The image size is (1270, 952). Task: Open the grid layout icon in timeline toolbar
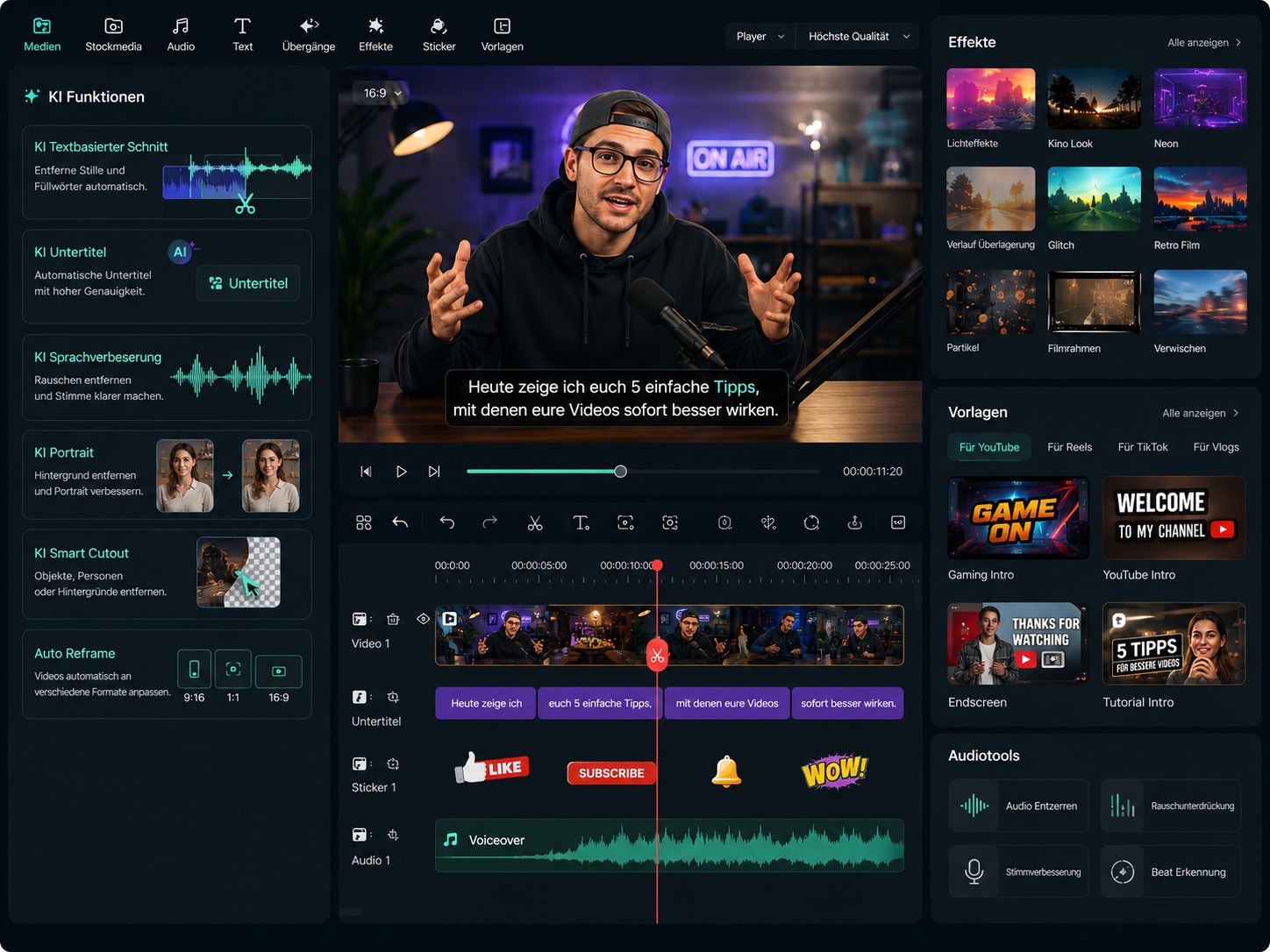point(364,522)
